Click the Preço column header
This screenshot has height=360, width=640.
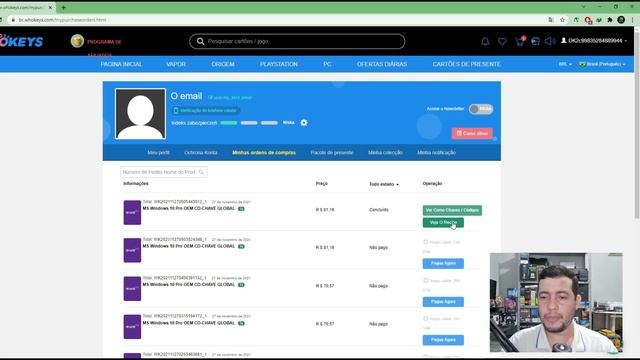[x=322, y=184]
